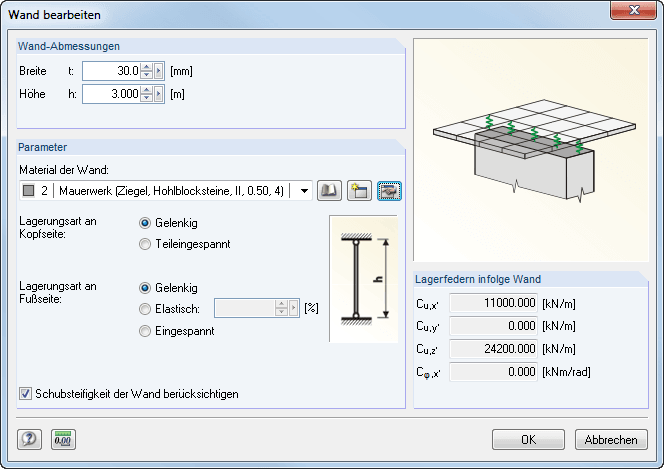The height and width of the screenshot is (469, 664).
Task: Click the units and decimal places icon
Action: pyautogui.click(x=62, y=439)
